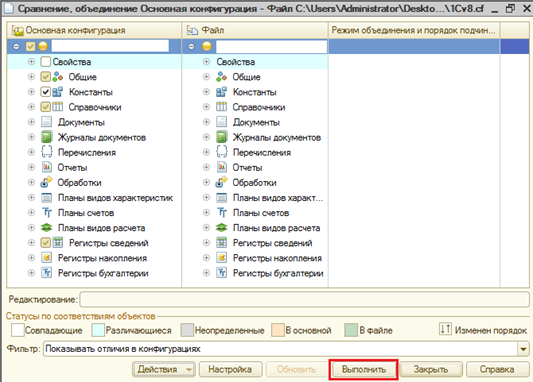Select Планы счетов row in Файл column

point(255,213)
